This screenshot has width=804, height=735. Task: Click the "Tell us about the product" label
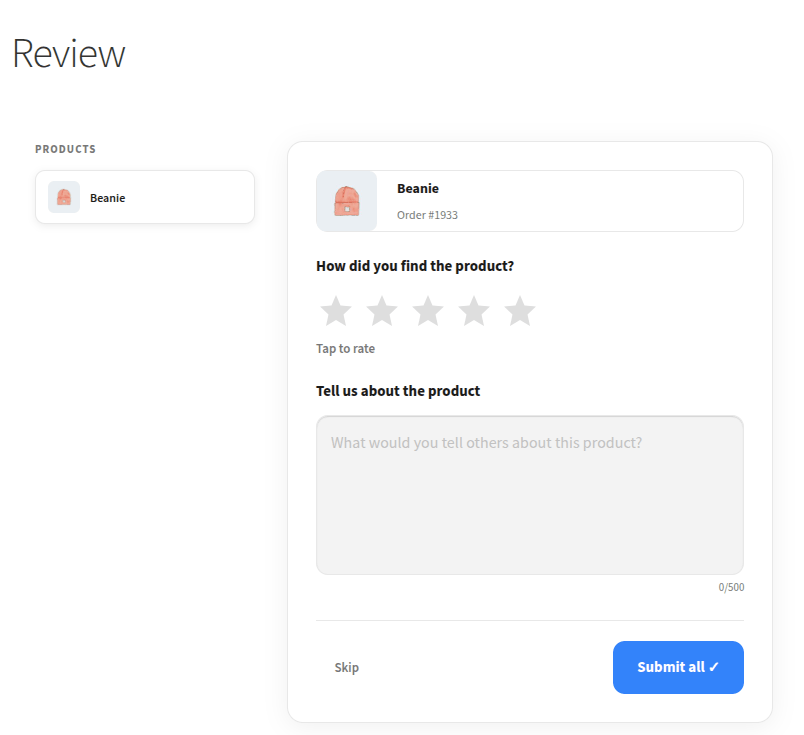point(398,391)
